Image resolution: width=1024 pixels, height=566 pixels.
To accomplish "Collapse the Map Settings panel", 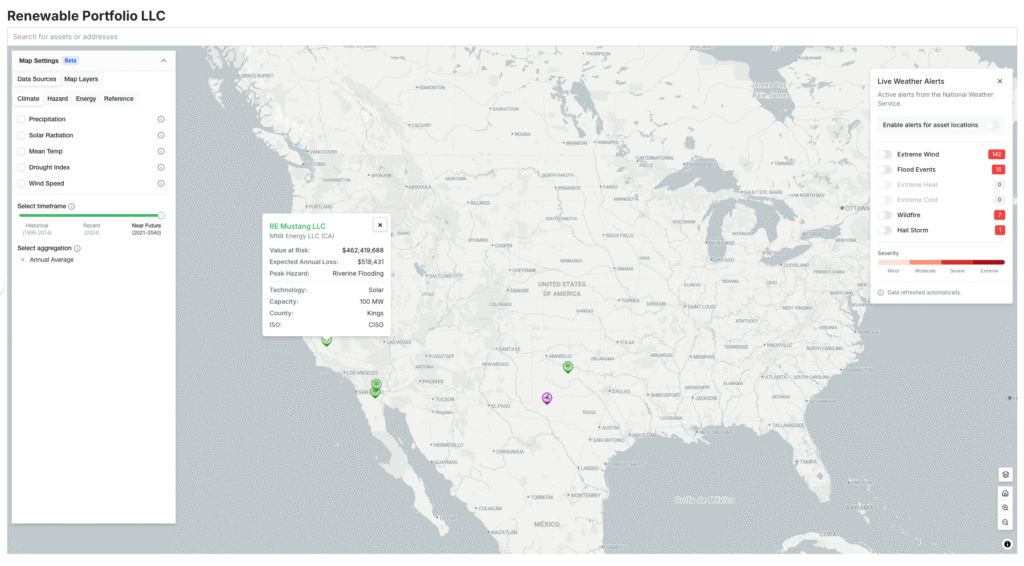I will [x=164, y=61].
